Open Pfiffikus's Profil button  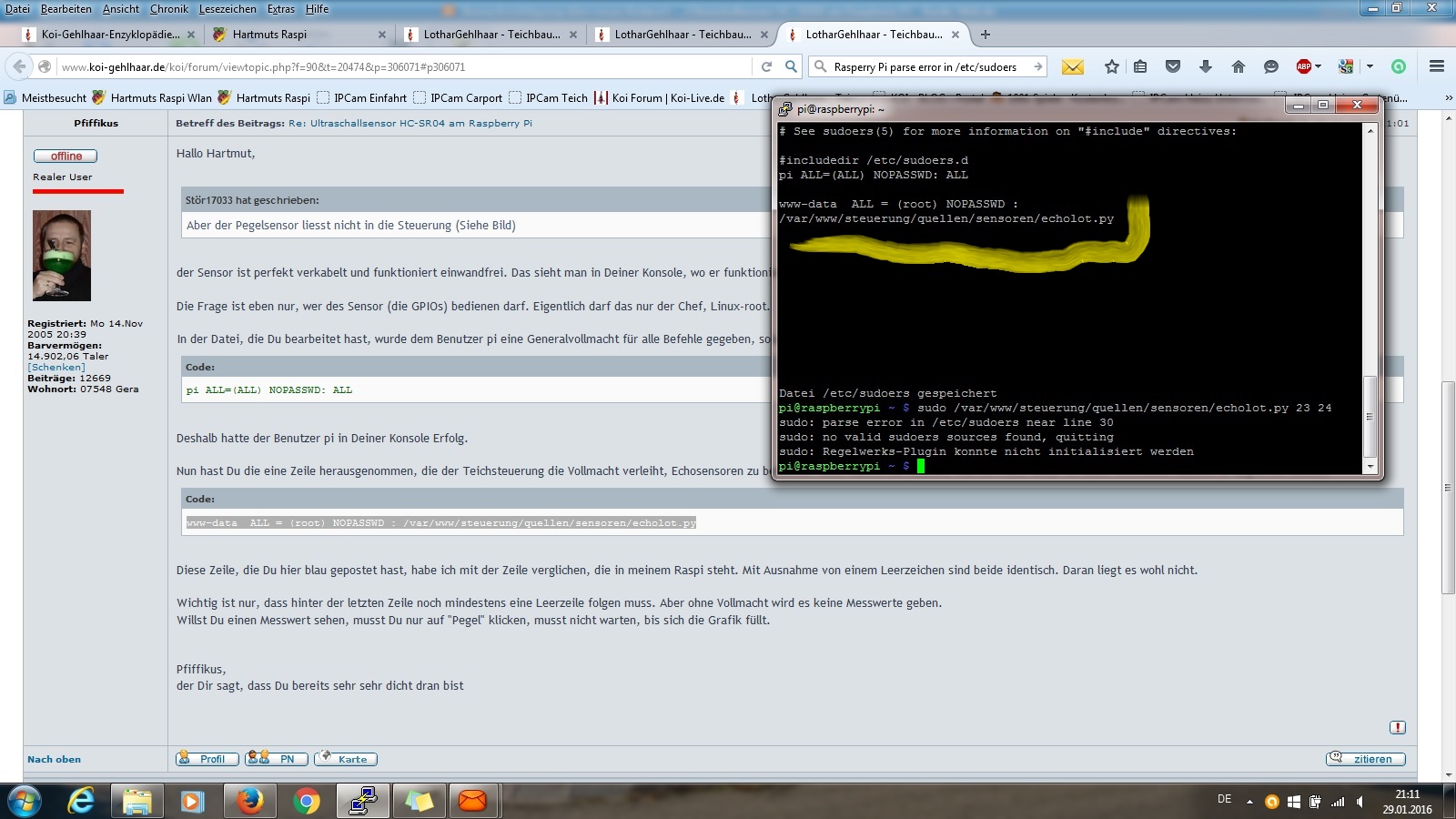(207, 759)
